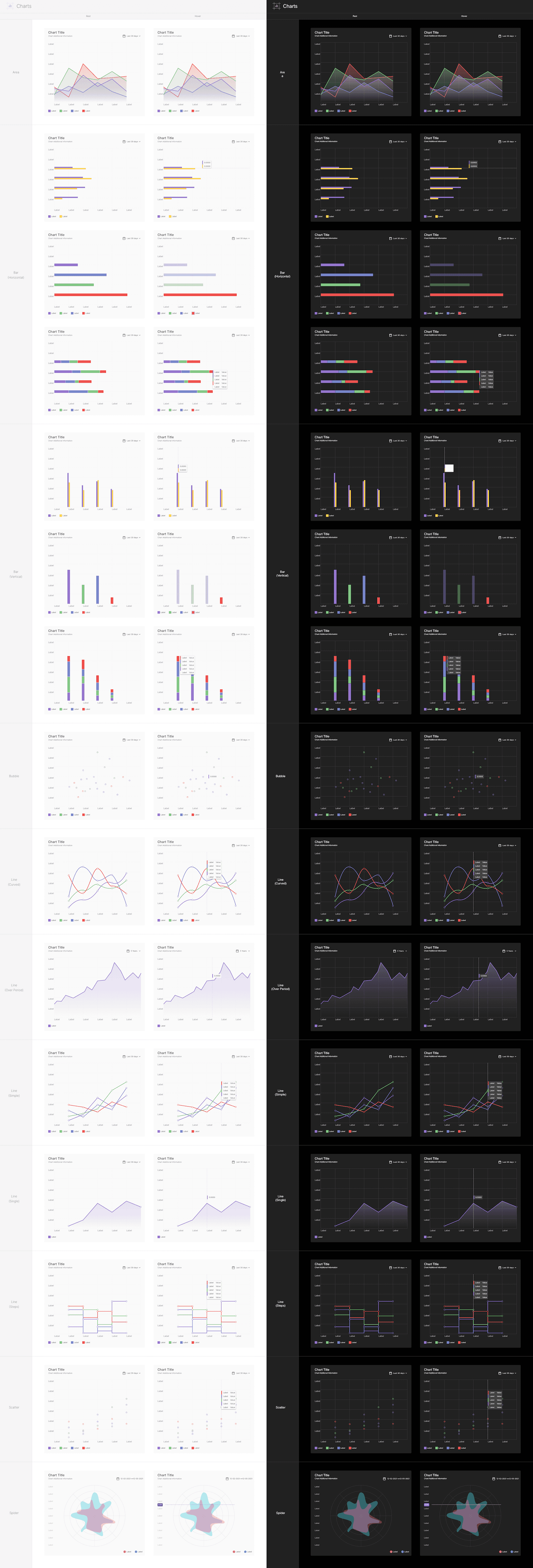Click 'Chart Title' on dark Line (Single) rest chart

coord(322,1158)
